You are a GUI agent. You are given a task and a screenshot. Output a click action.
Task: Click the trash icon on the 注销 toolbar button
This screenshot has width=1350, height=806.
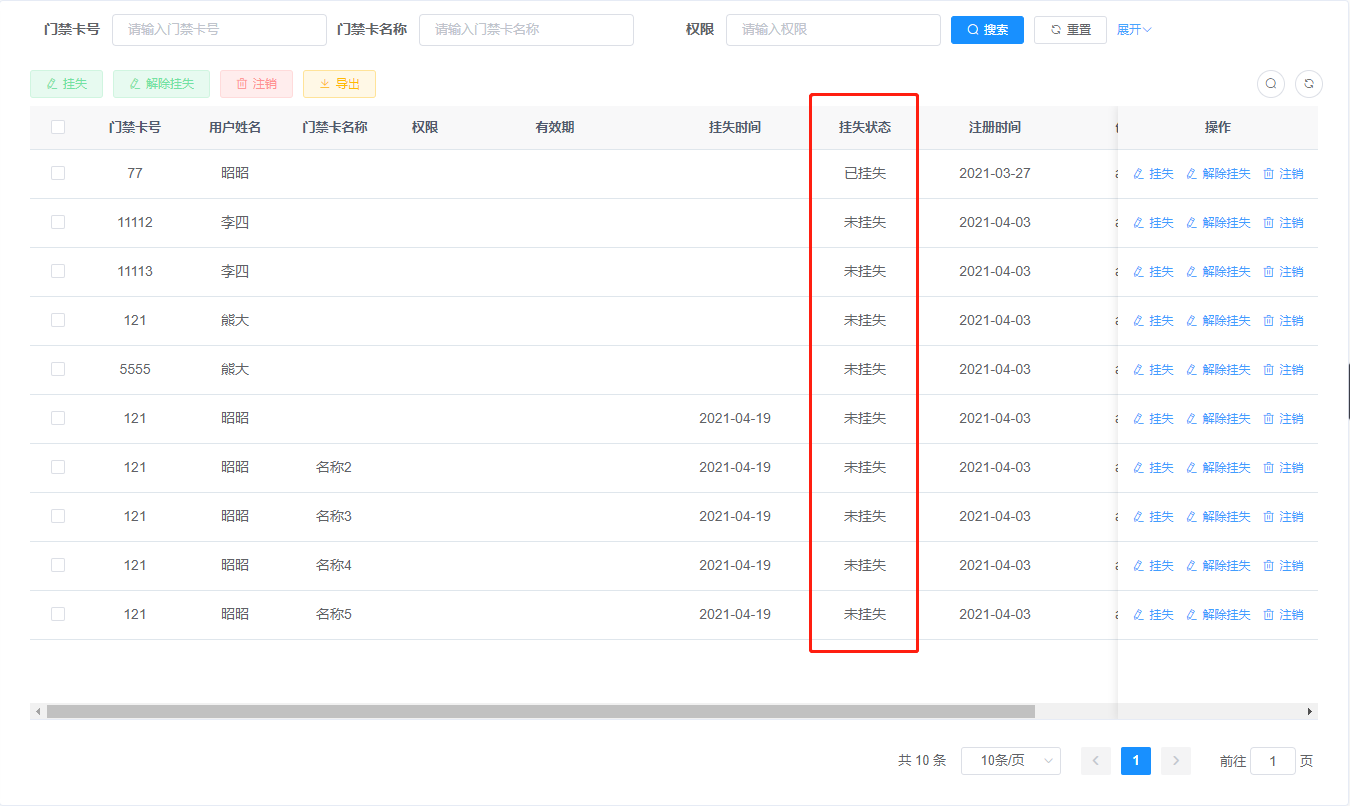pyautogui.click(x=241, y=84)
